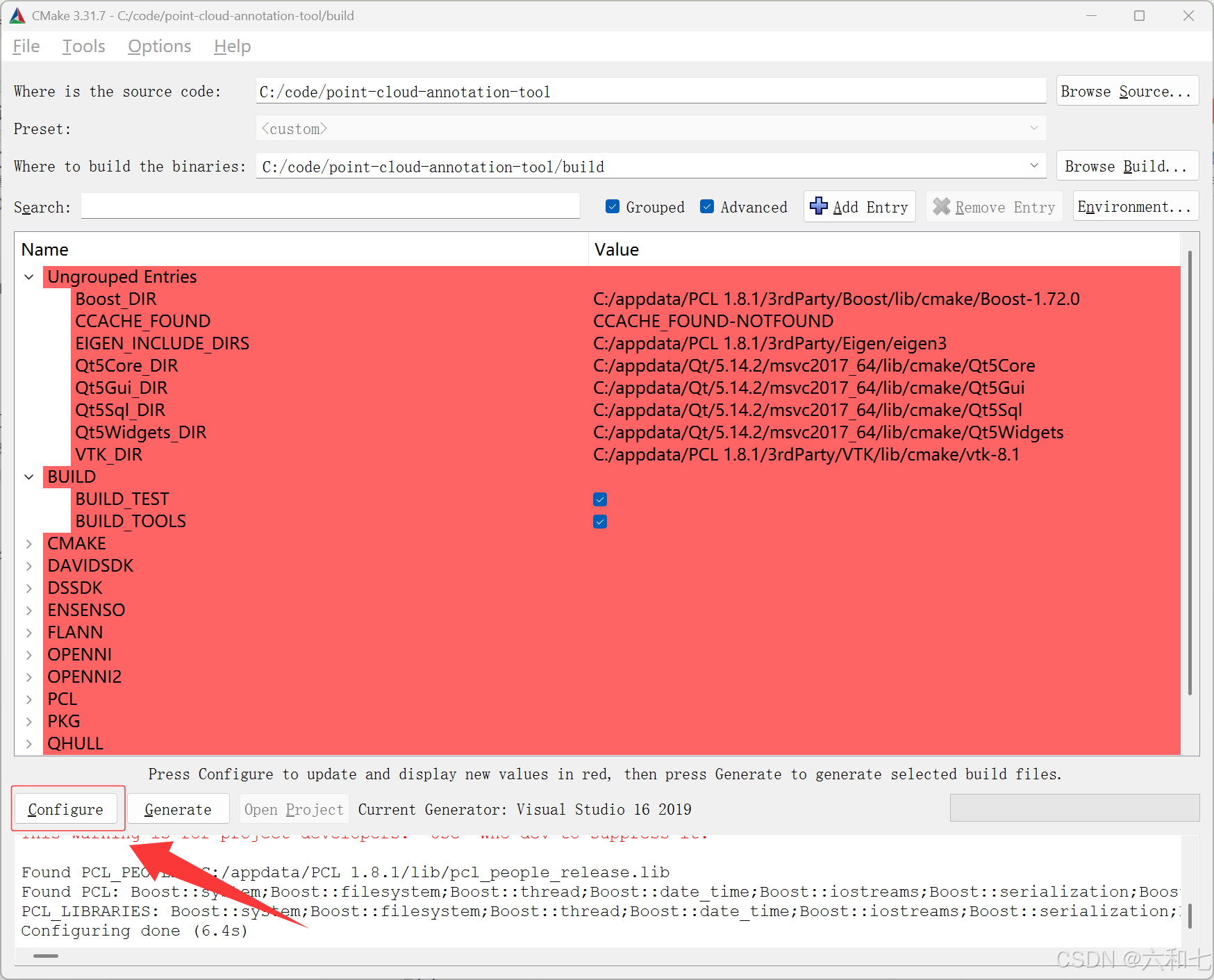Viewport: 1214px width, 980px height.
Task: Open the Preset dropdown
Action: click(651, 128)
